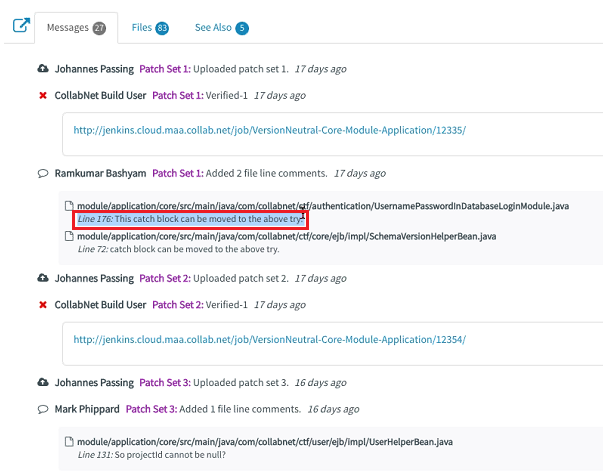Viewport: 603px width, 475px height.
Task: Click the comment bubble icon by Mark Phippard
Action: coord(43,409)
